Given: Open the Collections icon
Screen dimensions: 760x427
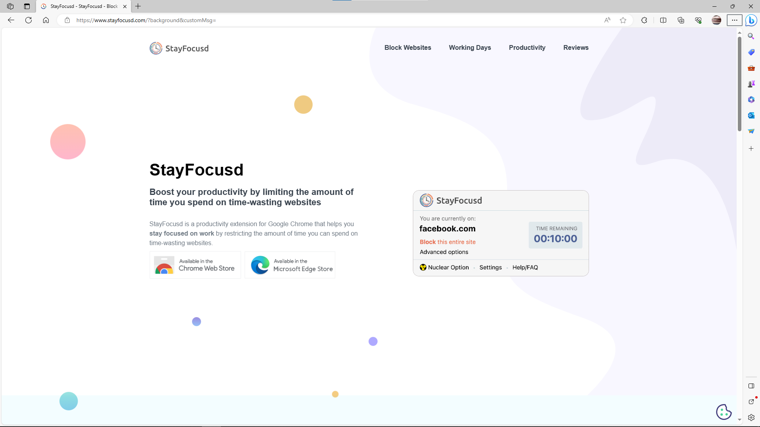Looking at the screenshot, I should [x=681, y=20].
